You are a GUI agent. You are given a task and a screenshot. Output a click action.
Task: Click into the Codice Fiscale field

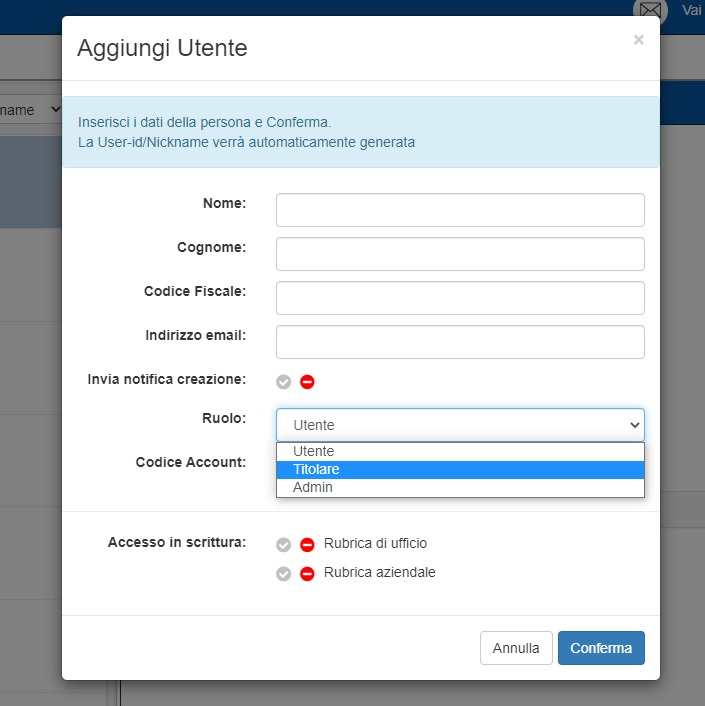(460, 298)
